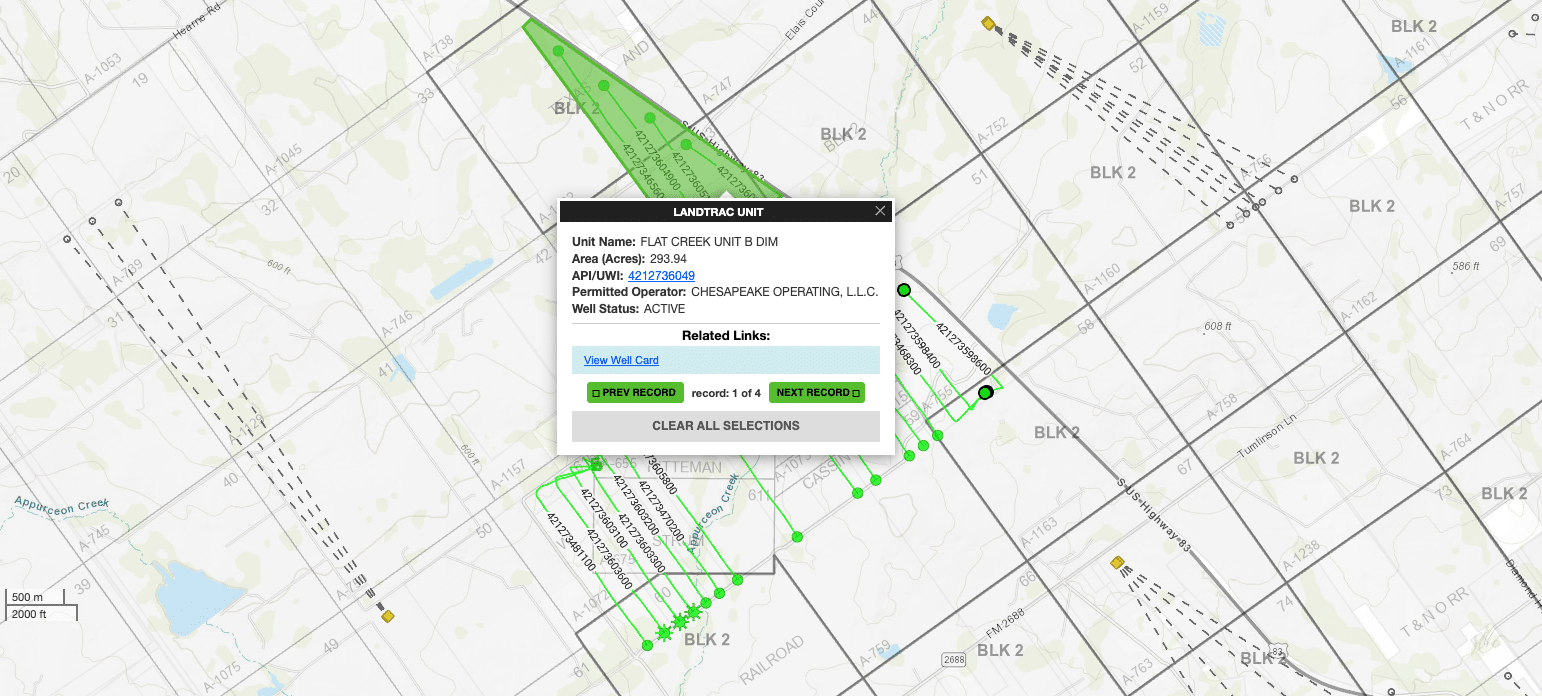Open the View Well Card link
Screen dimensions: 1542x696
coord(621,360)
